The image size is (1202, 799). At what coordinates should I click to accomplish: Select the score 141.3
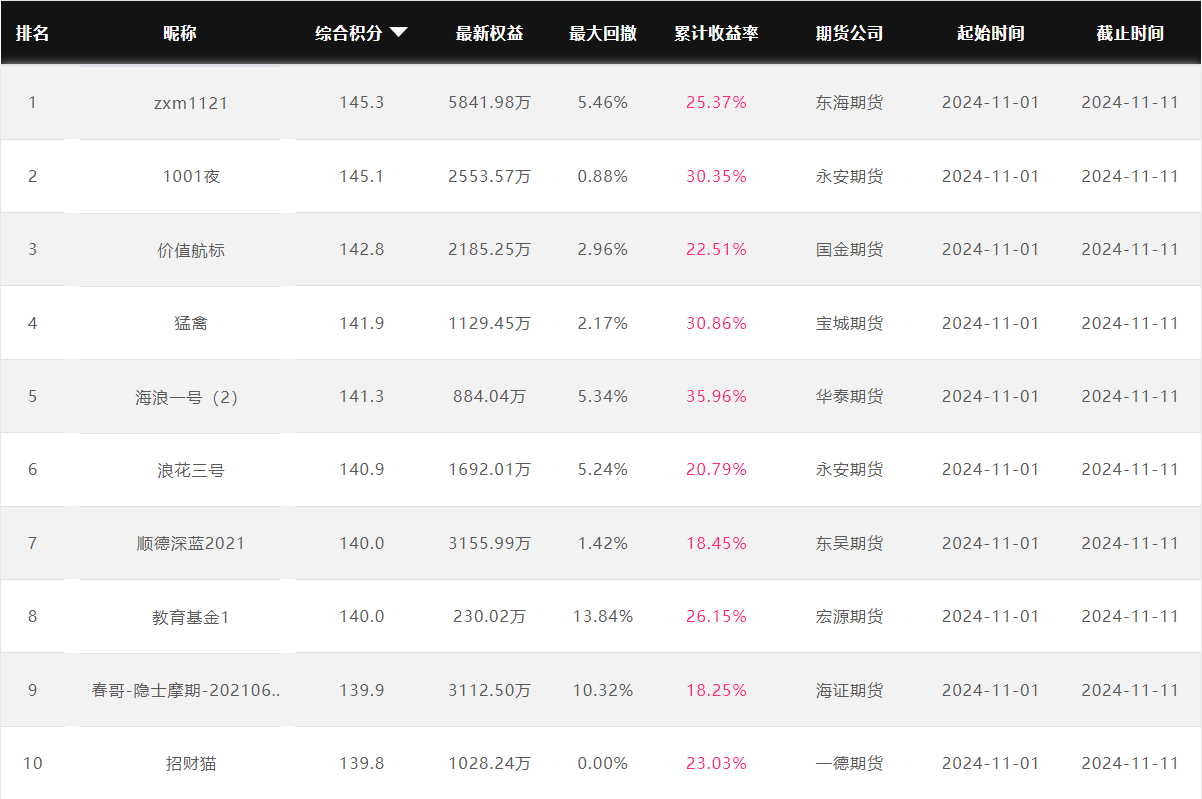coord(362,396)
